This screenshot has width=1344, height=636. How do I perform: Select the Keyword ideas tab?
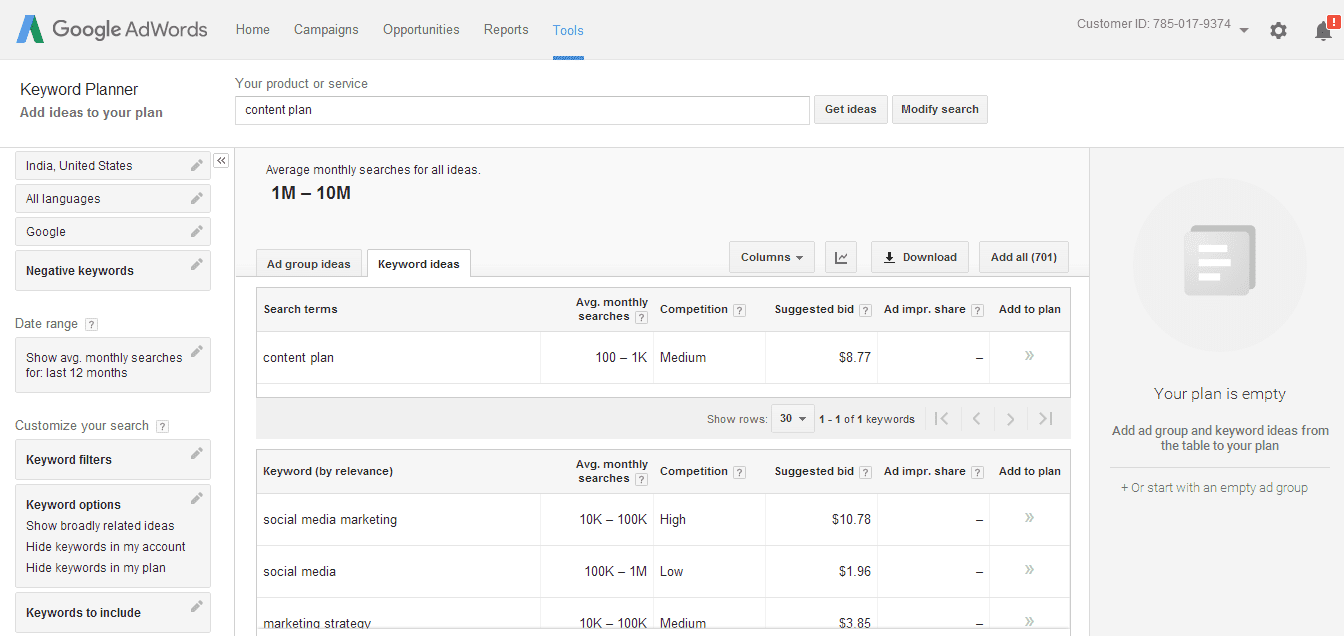click(x=419, y=264)
